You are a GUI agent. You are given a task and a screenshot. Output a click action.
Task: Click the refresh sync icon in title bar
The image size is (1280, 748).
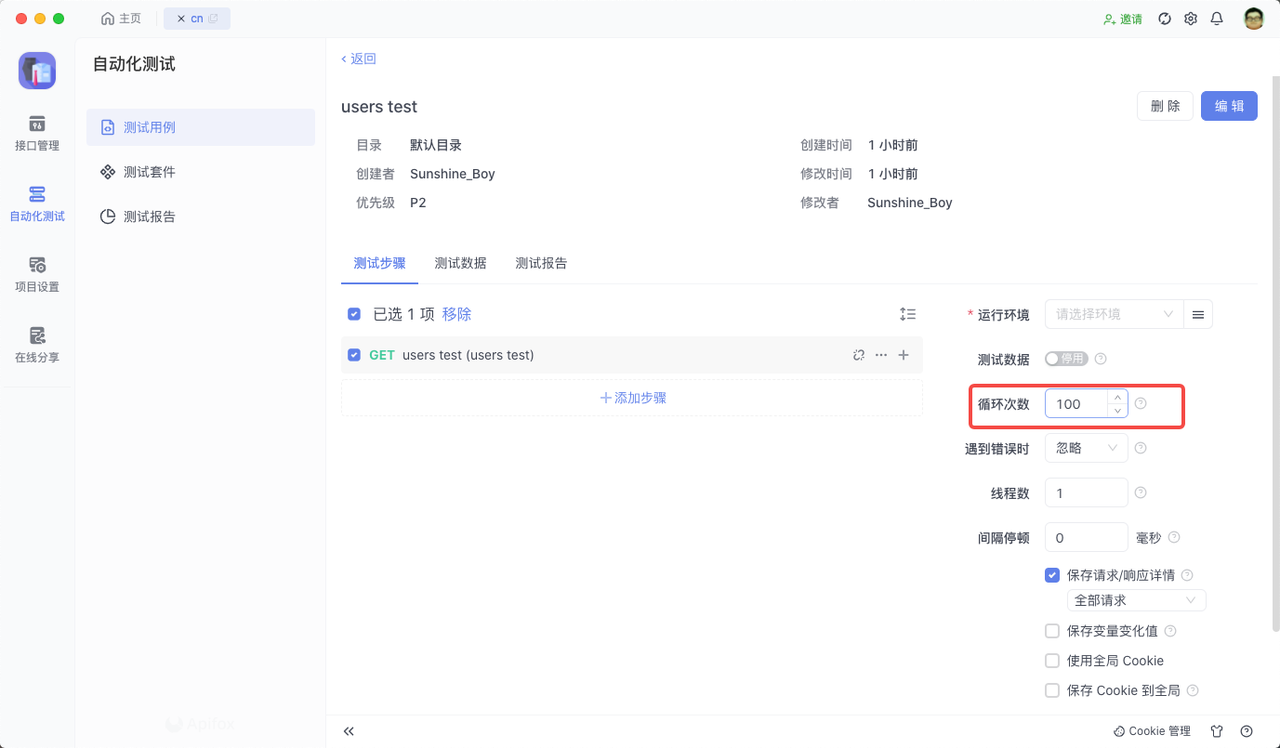coord(1164,19)
